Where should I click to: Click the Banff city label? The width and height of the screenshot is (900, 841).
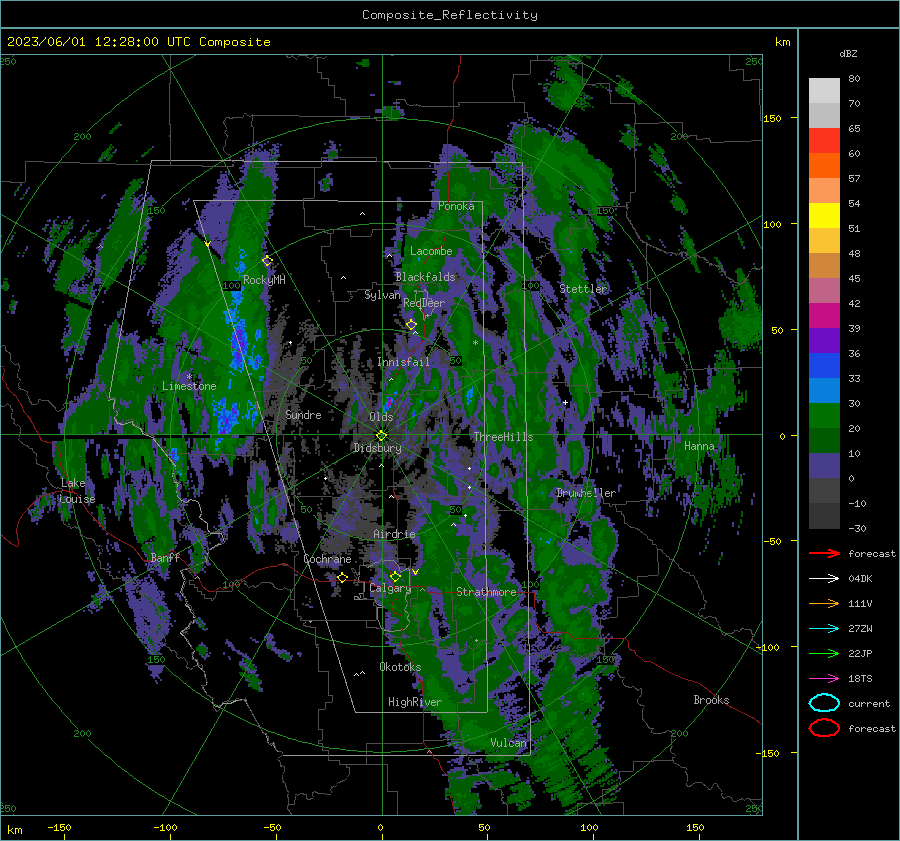pyautogui.click(x=165, y=557)
